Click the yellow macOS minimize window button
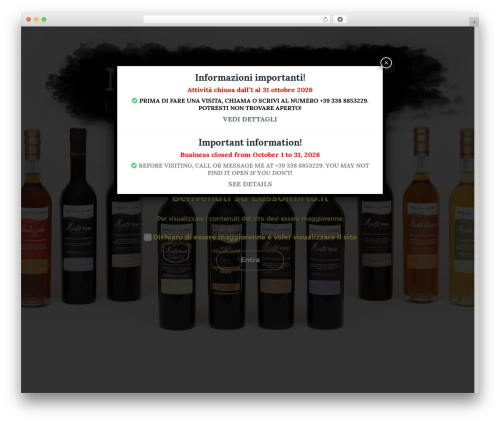Image resolution: width=500 pixels, height=423 pixels. point(36,19)
